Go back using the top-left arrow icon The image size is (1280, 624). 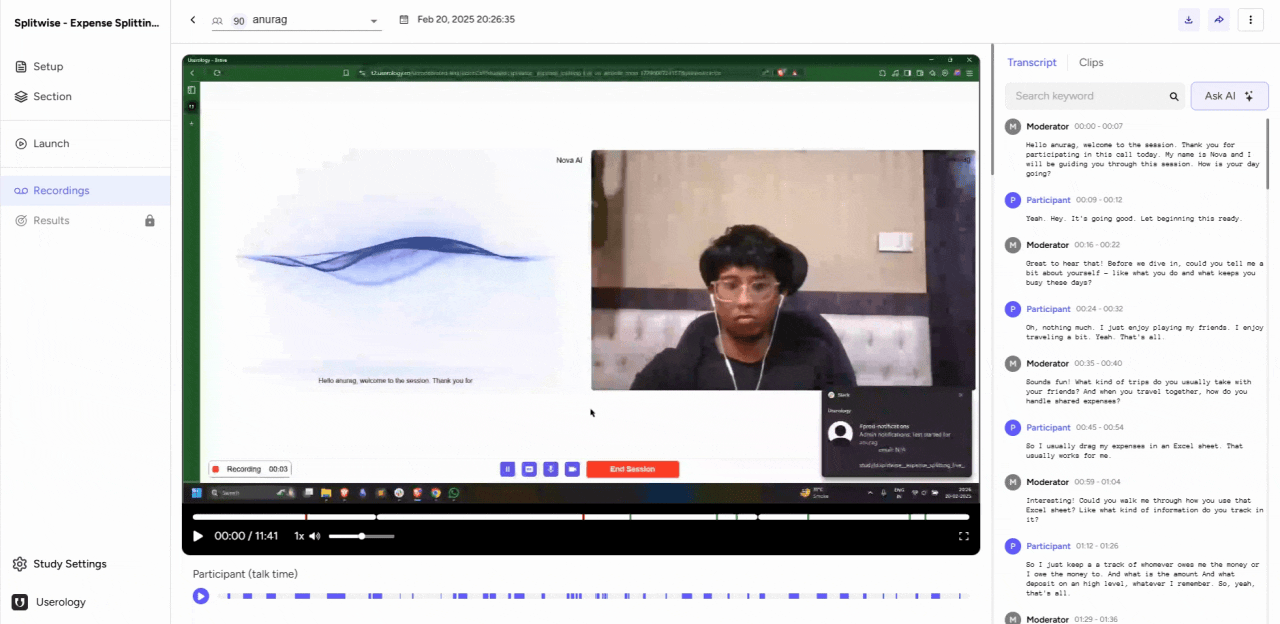pyautogui.click(x=192, y=19)
